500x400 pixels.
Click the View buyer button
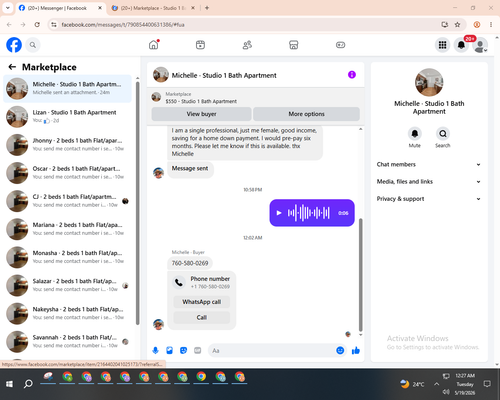201,114
